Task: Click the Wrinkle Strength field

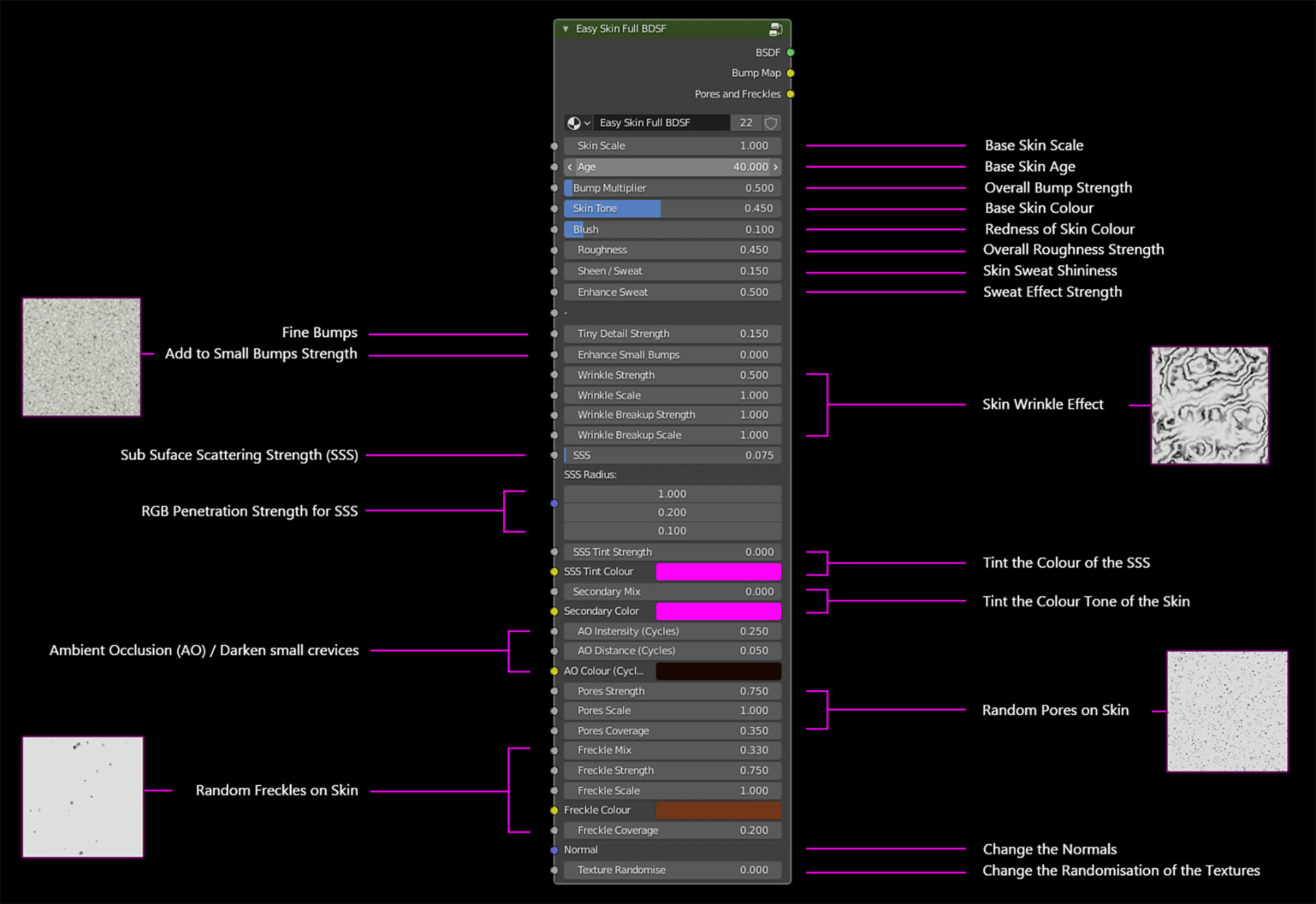Action: click(x=672, y=375)
